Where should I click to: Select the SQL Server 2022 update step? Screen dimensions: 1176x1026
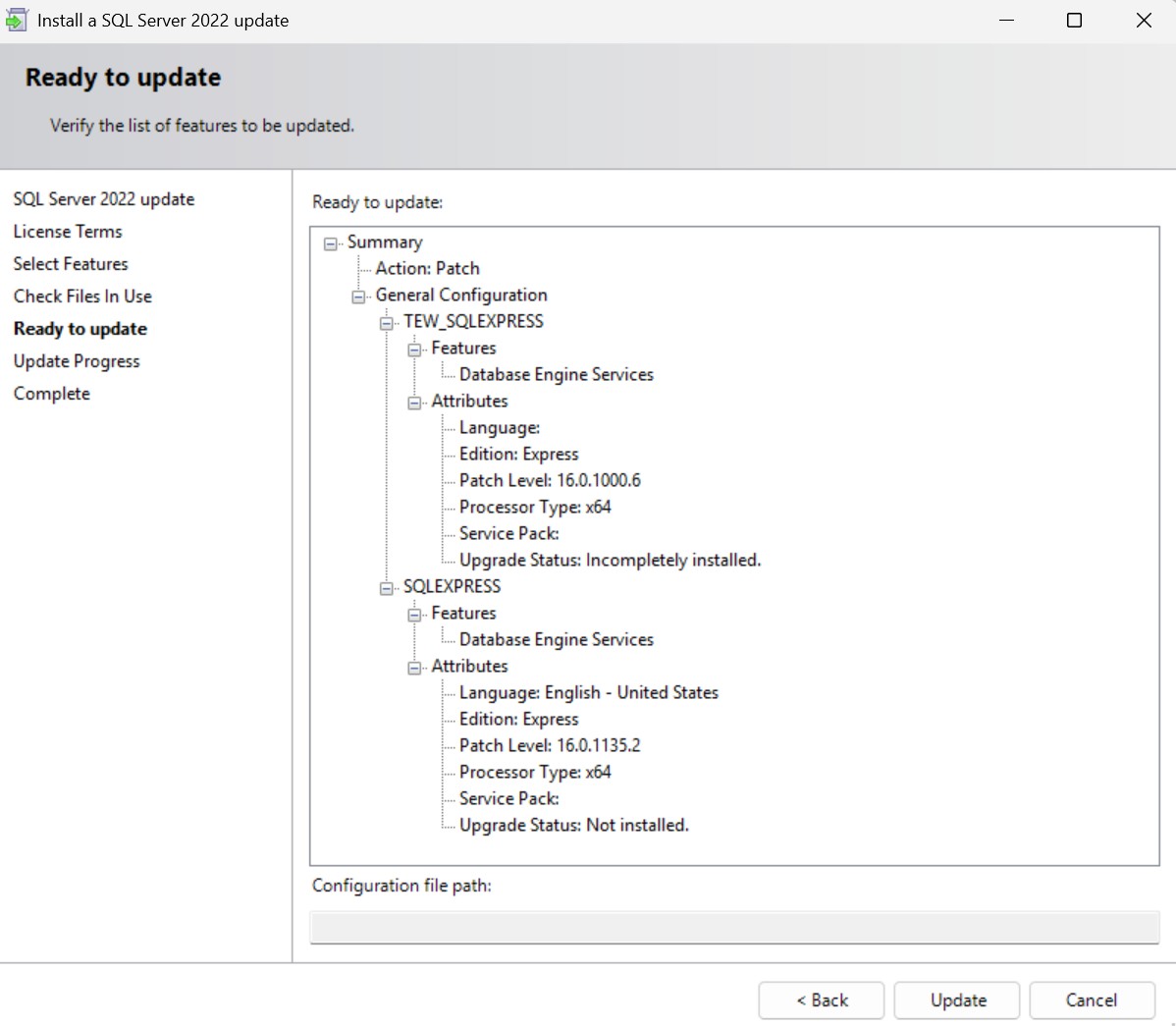(x=103, y=199)
